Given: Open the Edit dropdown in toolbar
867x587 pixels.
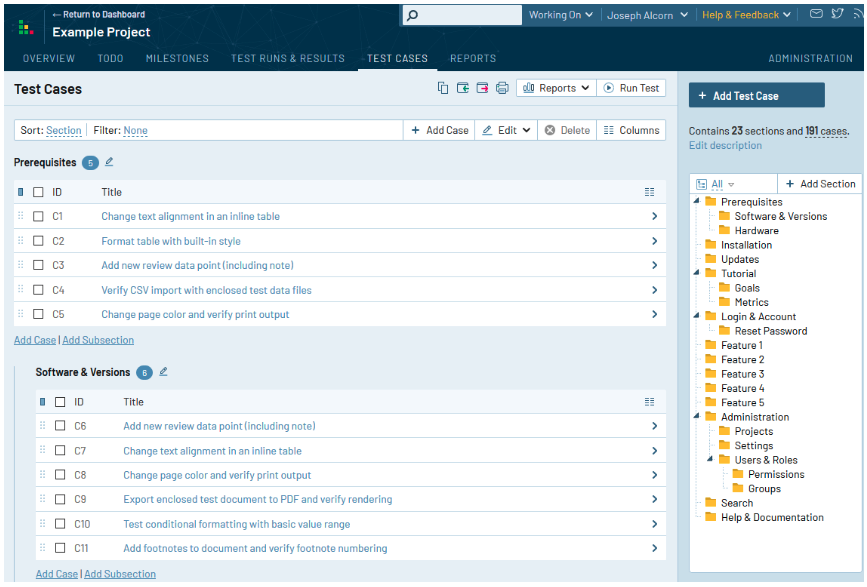Looking at the screenshot, I should 506,130.
